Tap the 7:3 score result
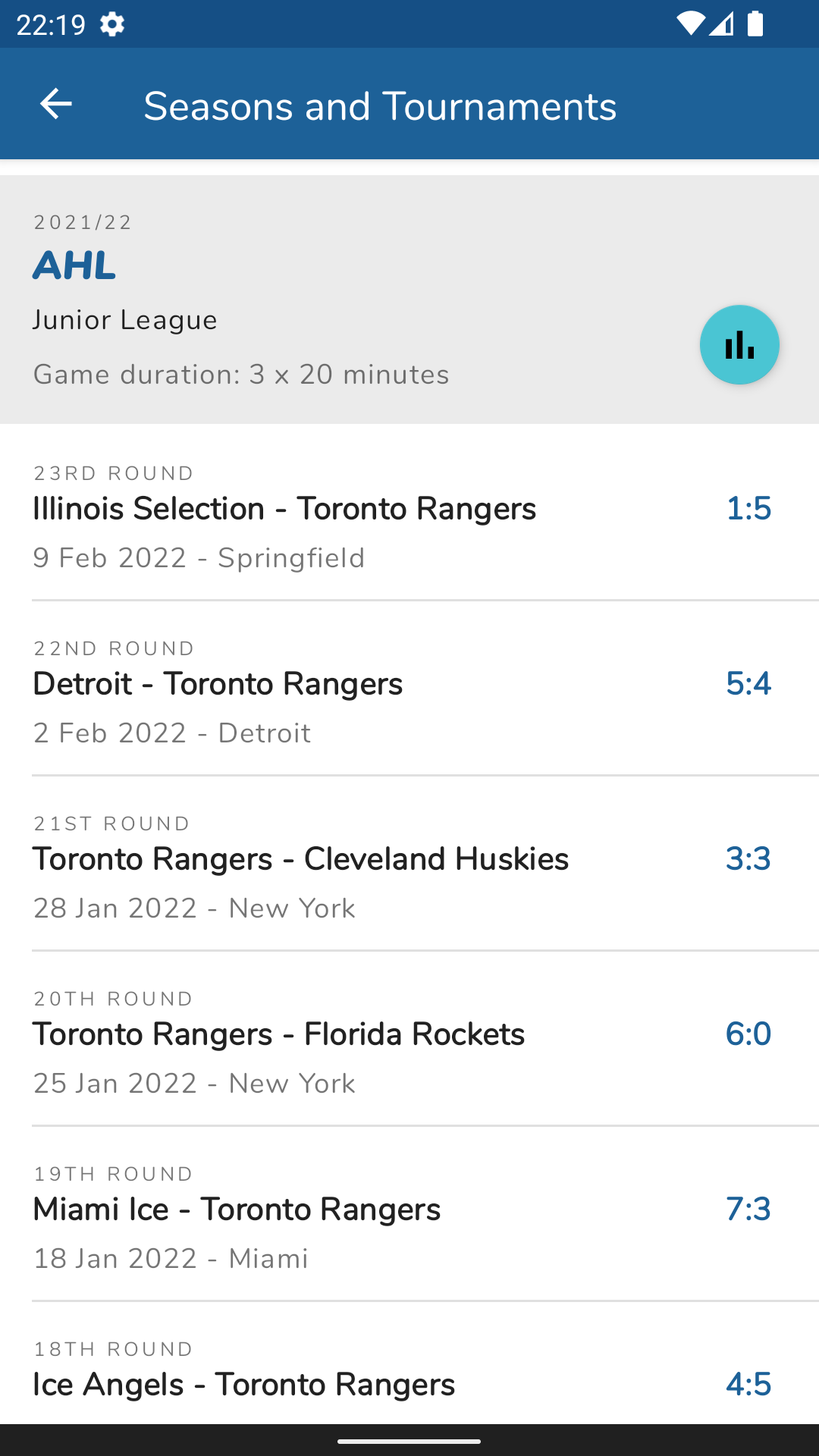Image resolution: width=819 pixels, height=1456 pixels. [x=748, y=1210]
